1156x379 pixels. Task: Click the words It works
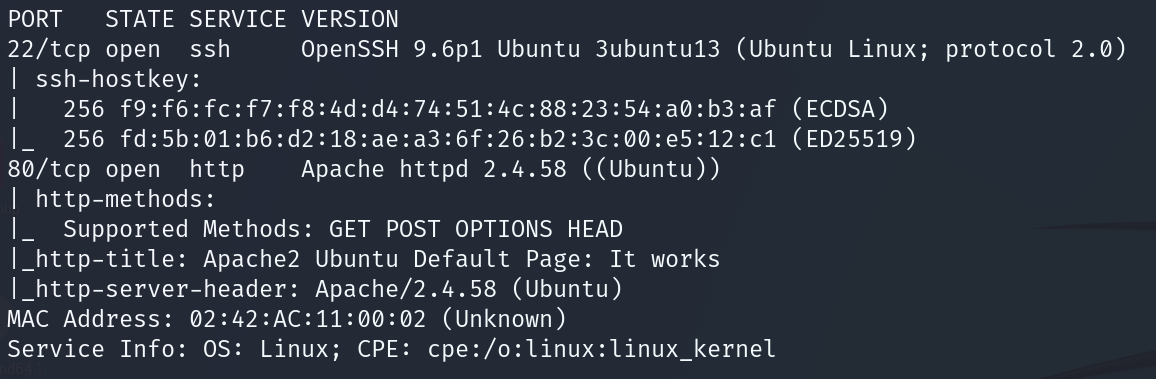tap(665, 259)
